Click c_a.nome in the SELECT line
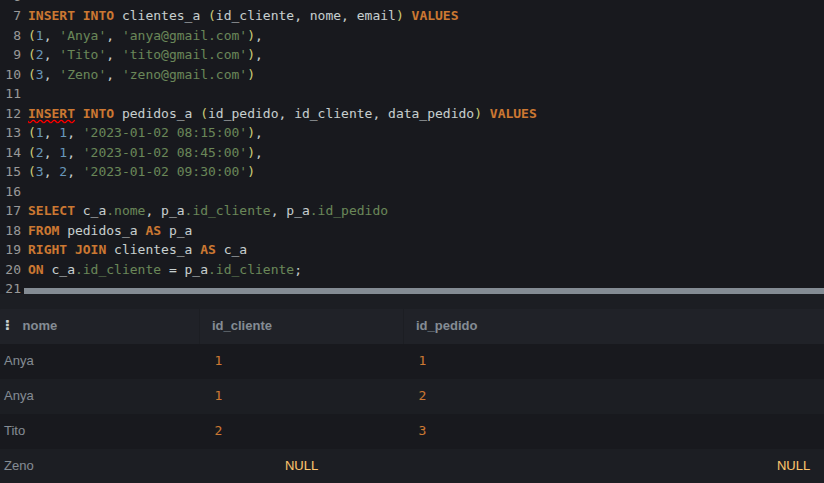824x483 pixels. pos(114,211)
